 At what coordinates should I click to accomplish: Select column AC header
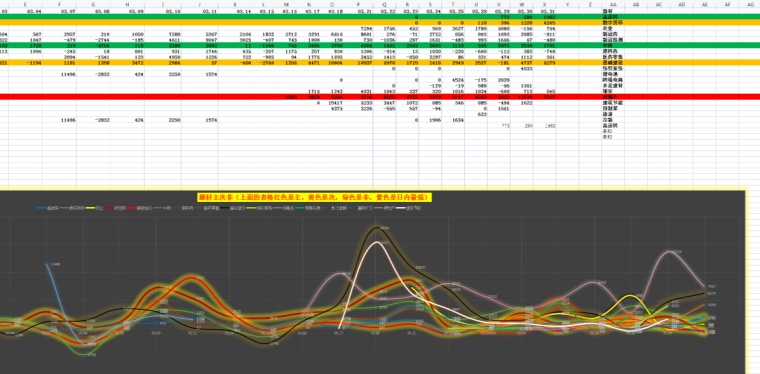(659, 4)
